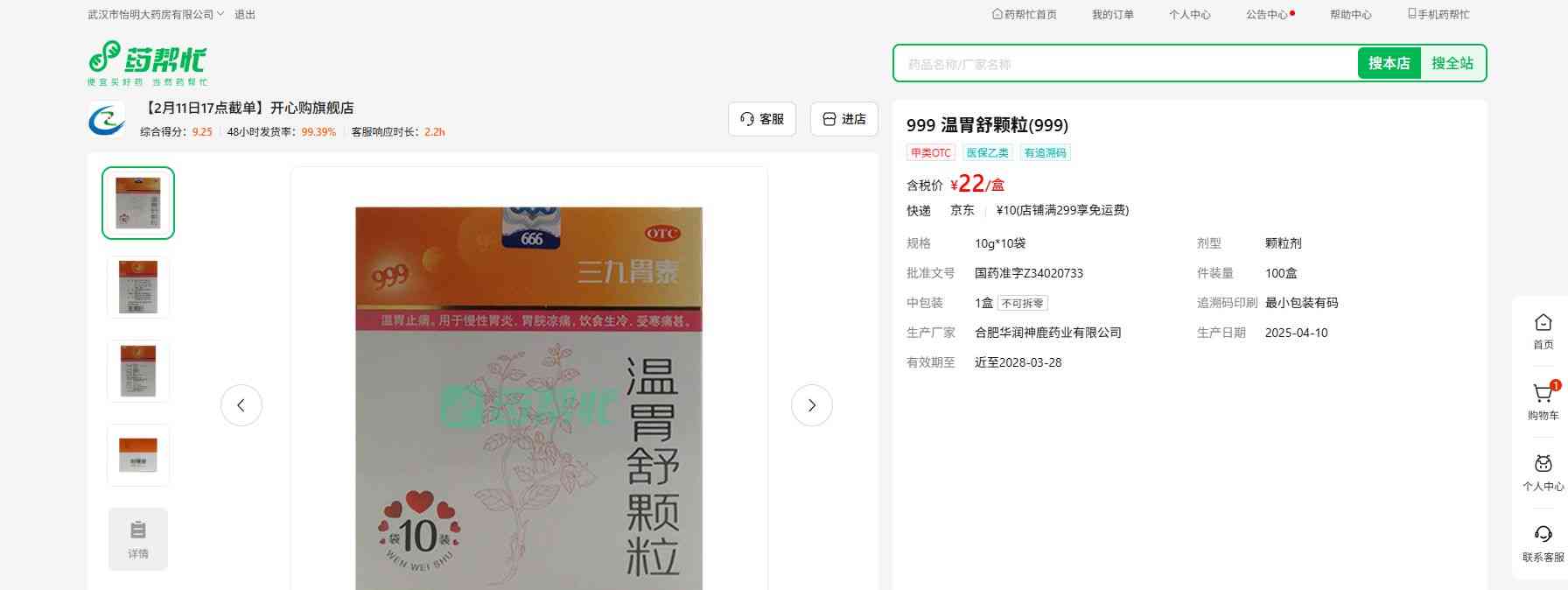Click the 药帮忙 logo
Viewport: 1568px width, 590px height.
(x=147, y=62)
